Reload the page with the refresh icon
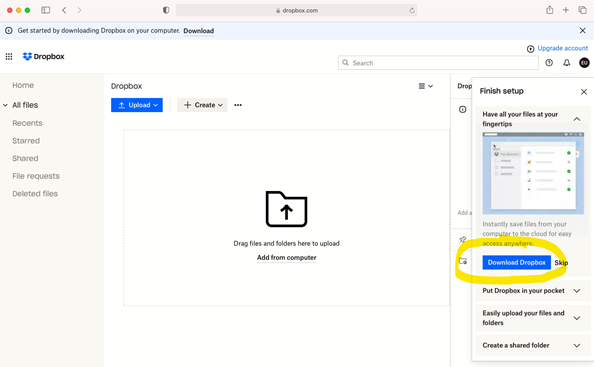594x367 pixels. click(x=412, y=11)
